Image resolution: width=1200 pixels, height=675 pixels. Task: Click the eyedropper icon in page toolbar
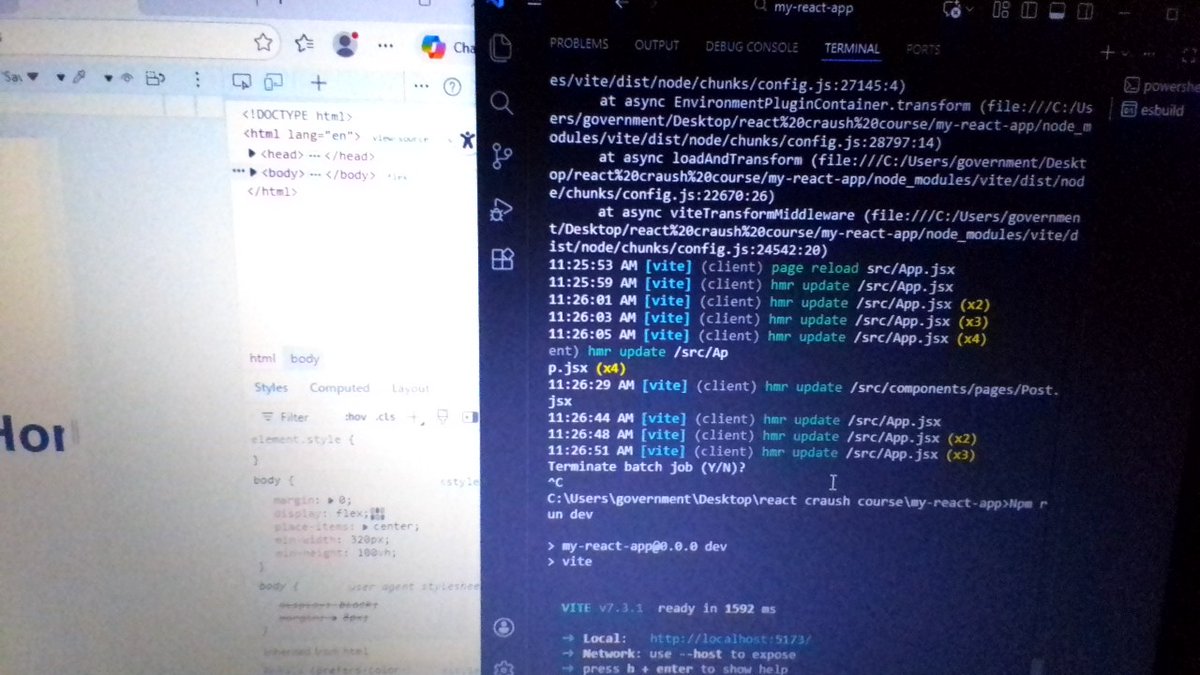[79, 77]
